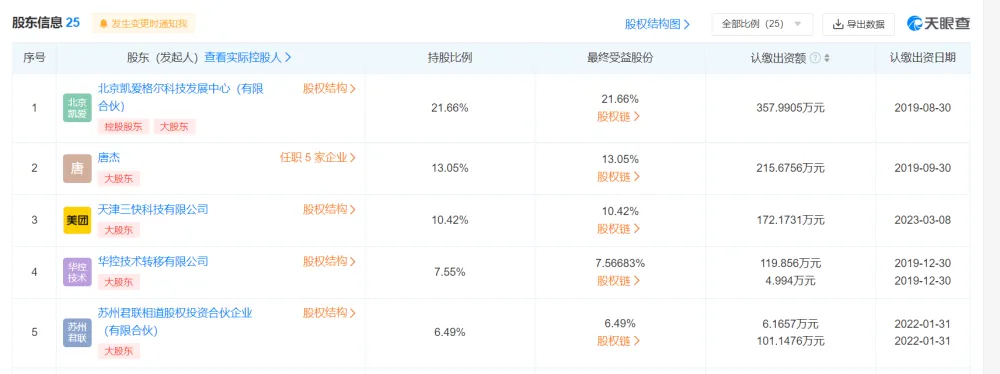Expand 任职 5 家企业 for 唐杰
Viewport: 1000px width, 374px height.
point(318,157)
